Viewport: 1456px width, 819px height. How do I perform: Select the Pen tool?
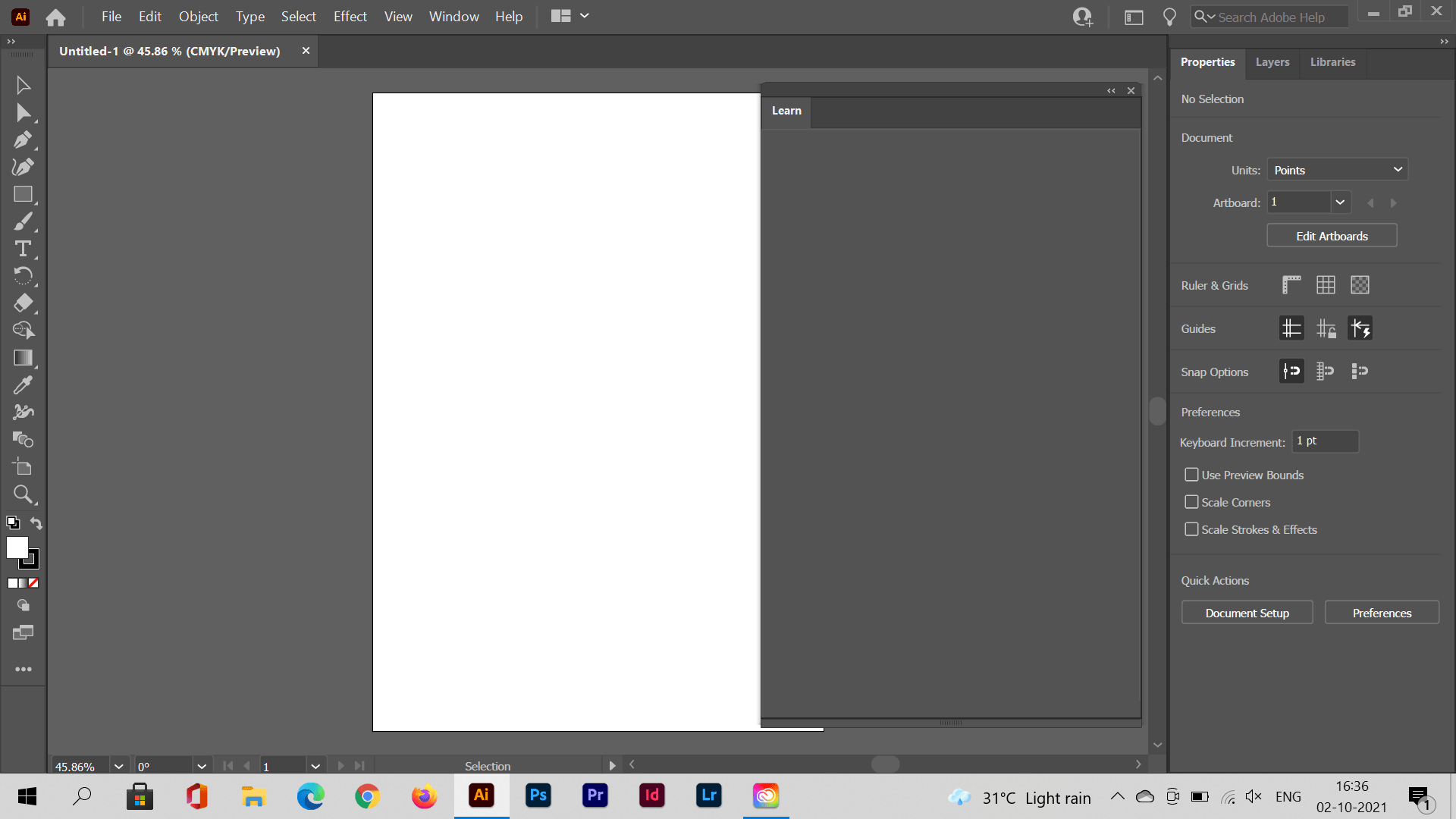(x=23, y=140)
